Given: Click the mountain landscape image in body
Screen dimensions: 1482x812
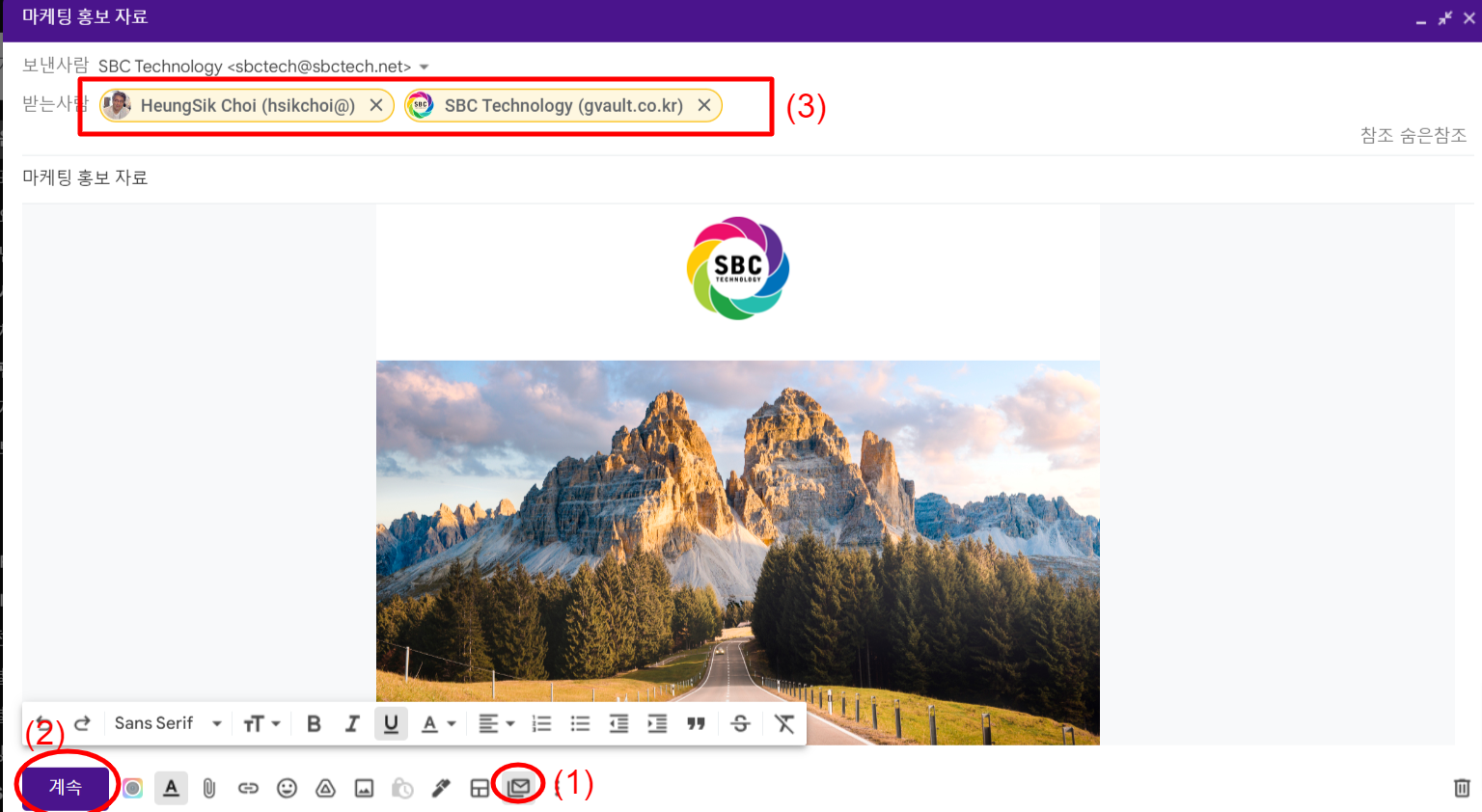Looking at the screenshot, I should tap(738, 553).
